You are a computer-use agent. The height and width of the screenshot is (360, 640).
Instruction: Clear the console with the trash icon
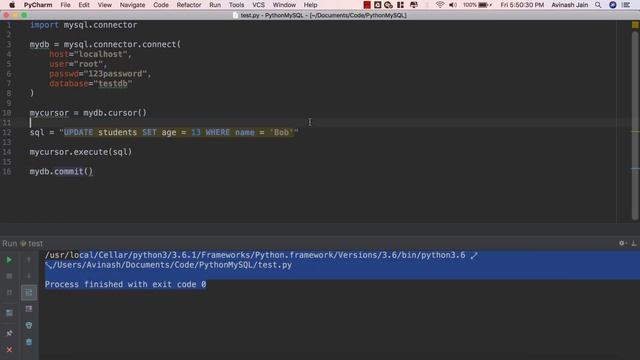[x=29, y=342]
